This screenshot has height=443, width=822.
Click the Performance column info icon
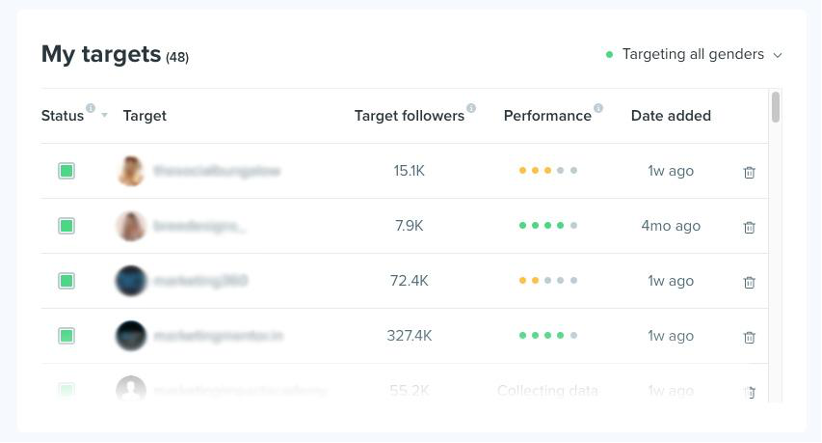598,108
